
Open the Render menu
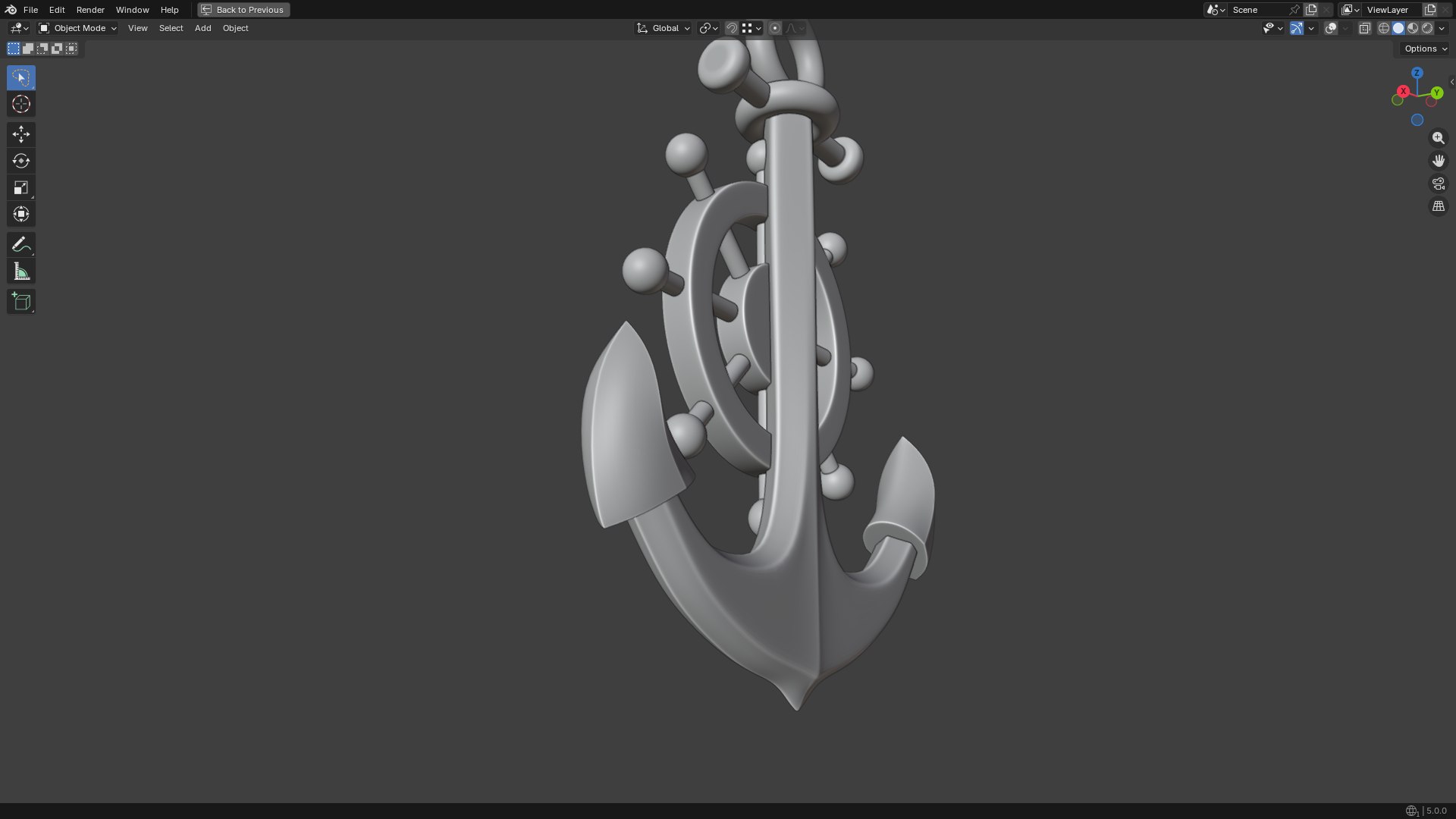click(x=90, y=10)
